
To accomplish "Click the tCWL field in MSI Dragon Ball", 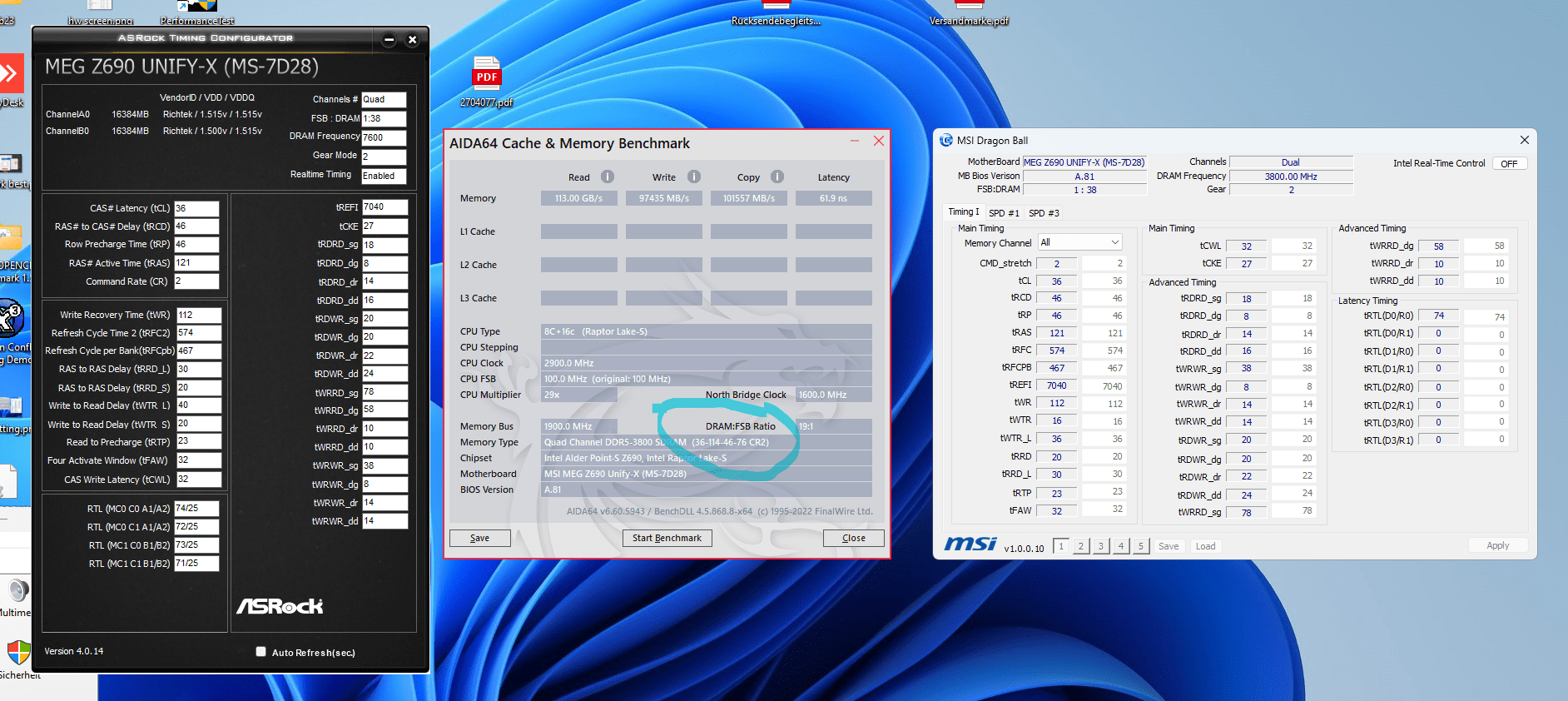I will click(x=1247, y=246).
